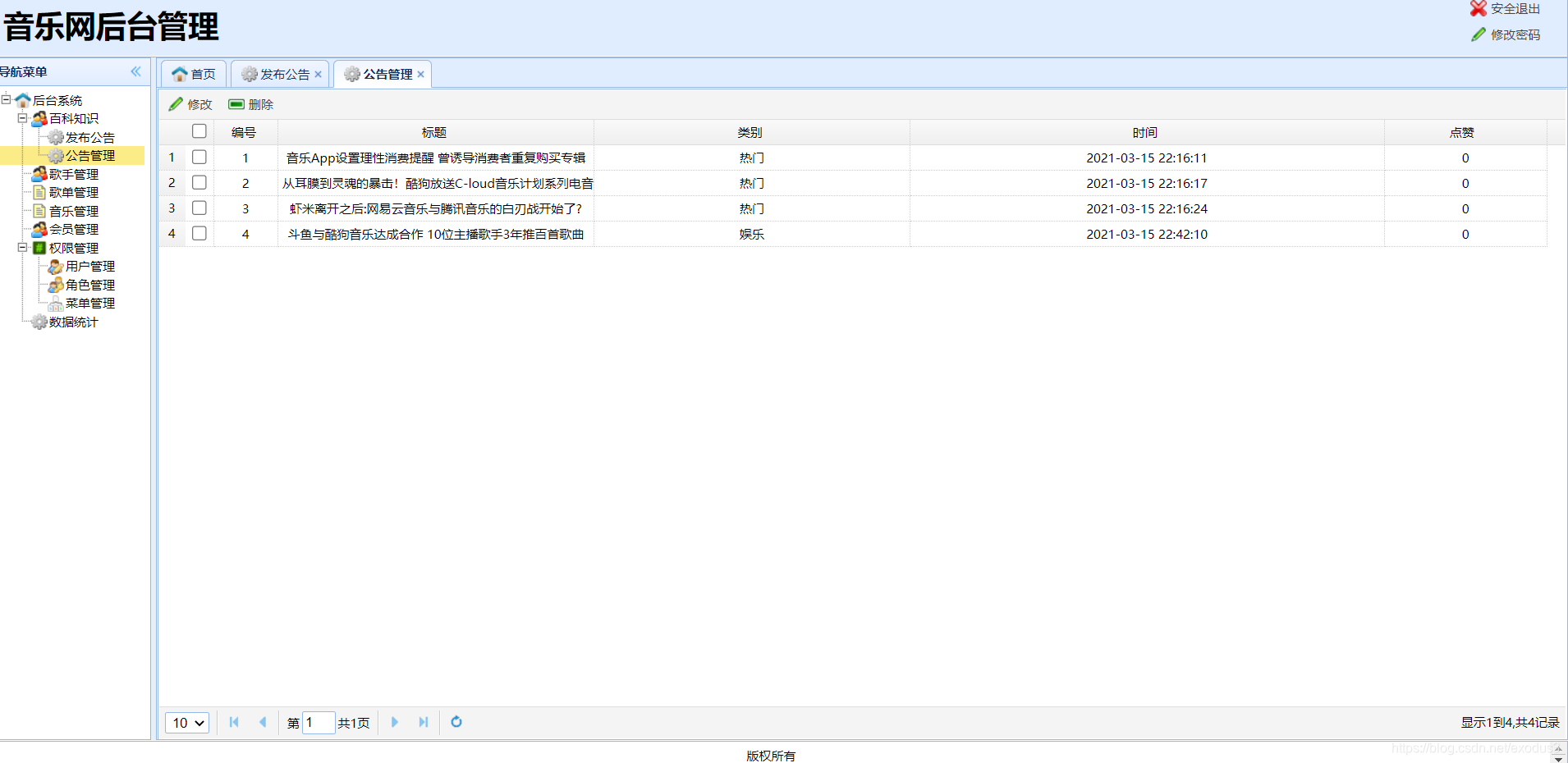Click the 歌手管理 people icon

pyautogui.click(x=39, y=174)
